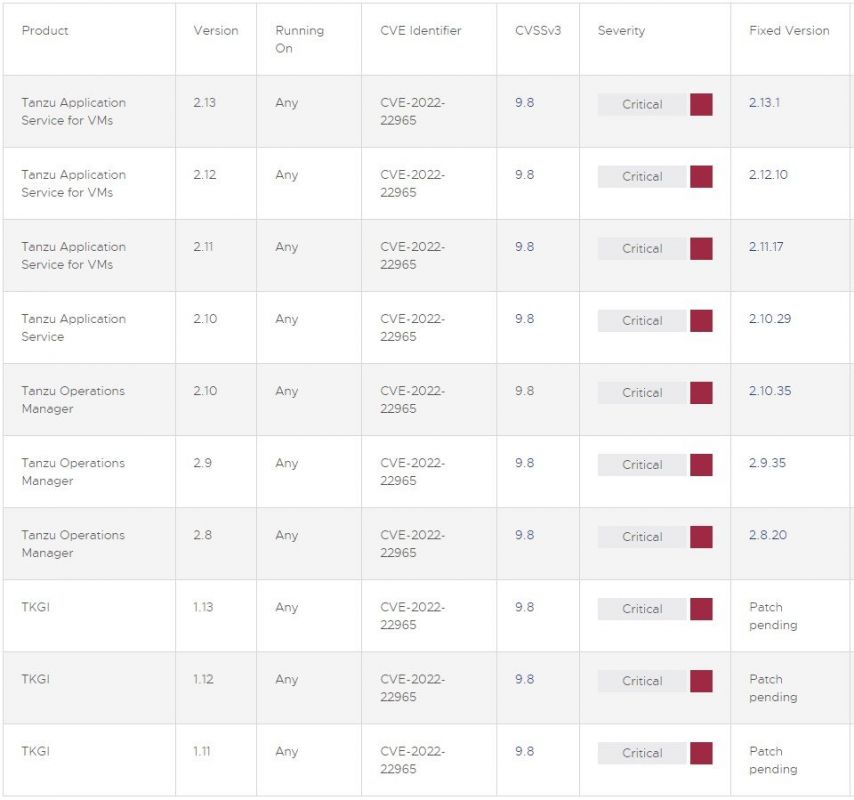Click the 2.10.35 fixed version link

[x=770, y=391]
